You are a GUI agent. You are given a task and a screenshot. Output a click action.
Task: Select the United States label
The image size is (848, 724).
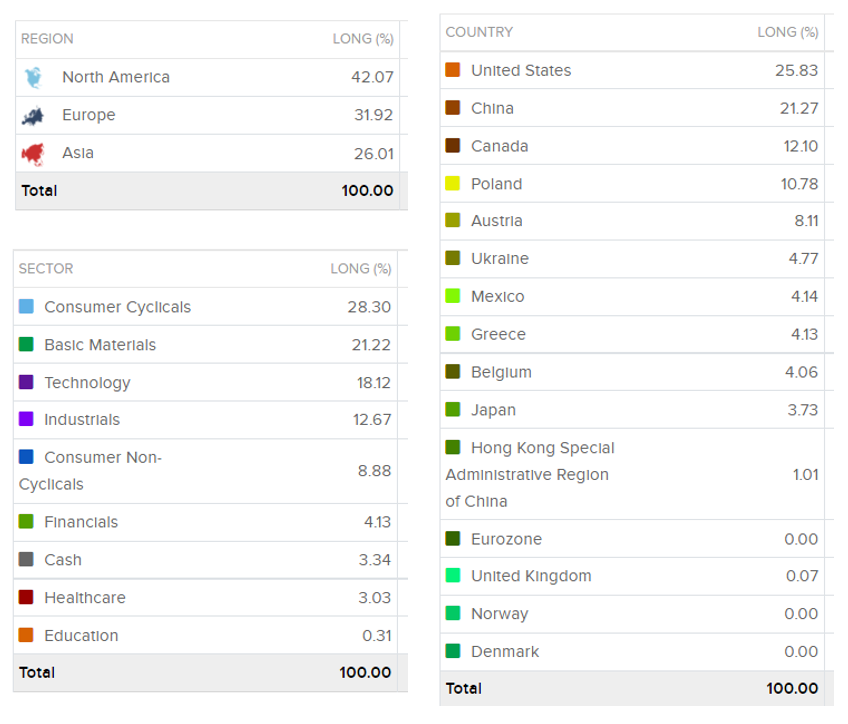tap(521, 70)
